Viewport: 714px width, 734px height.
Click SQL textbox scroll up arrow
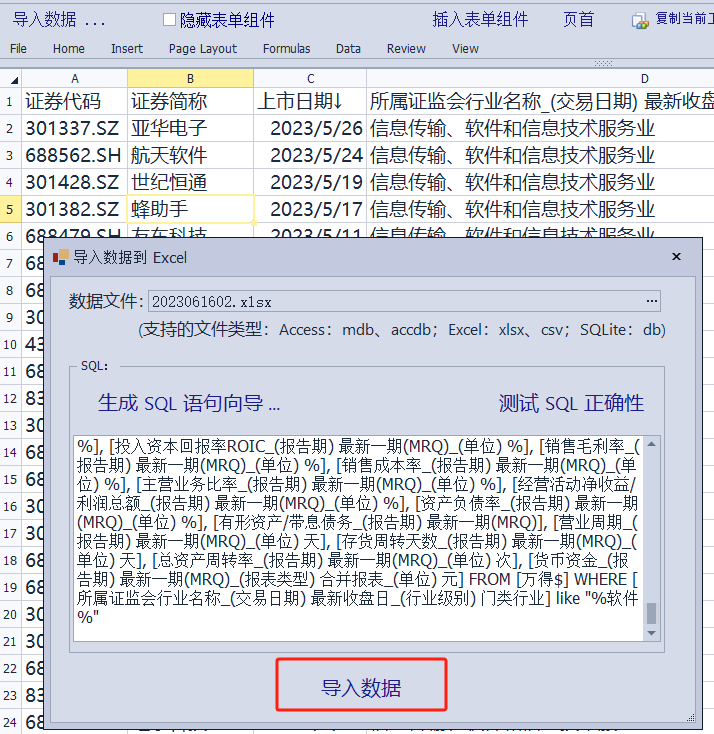(x=652, y=444)
